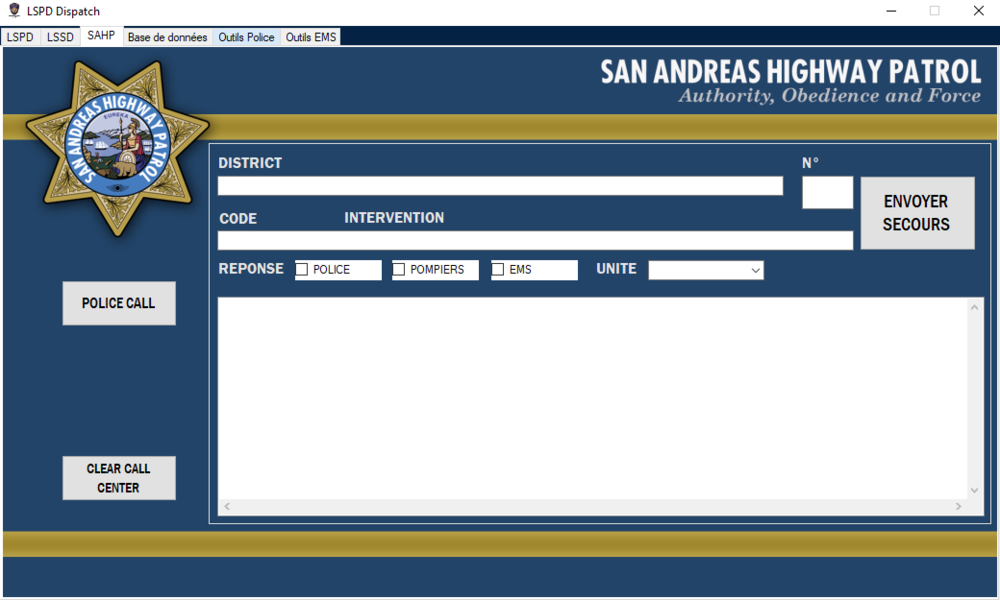Switch to the LSPD tab
The width and height of the screenshot is (1000, 600).
20,35
